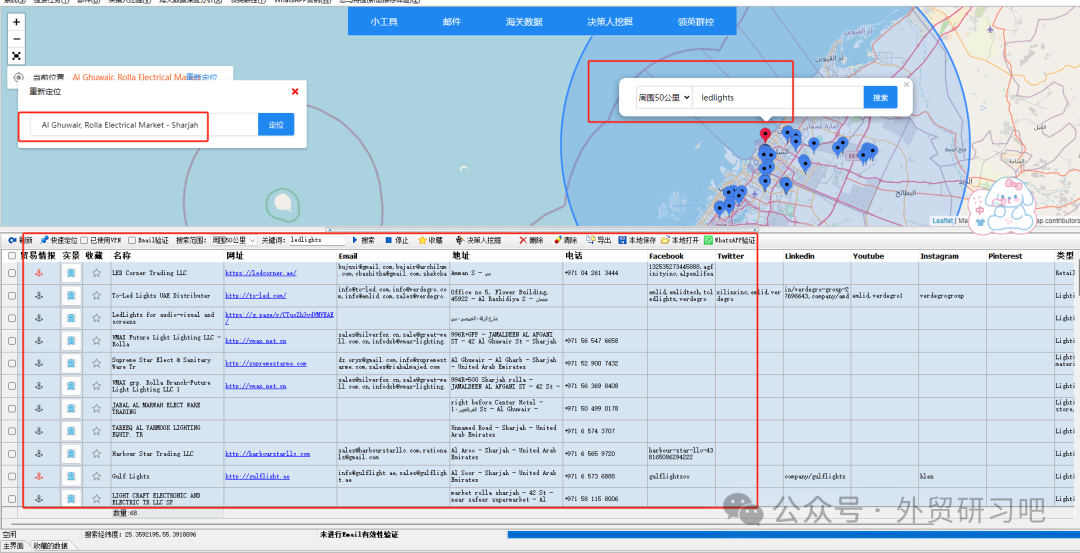The height and width of the screenshot is (553, 1080).
Task: Open trade info anchor for LED Corner Trading
Action: point(39,273)
